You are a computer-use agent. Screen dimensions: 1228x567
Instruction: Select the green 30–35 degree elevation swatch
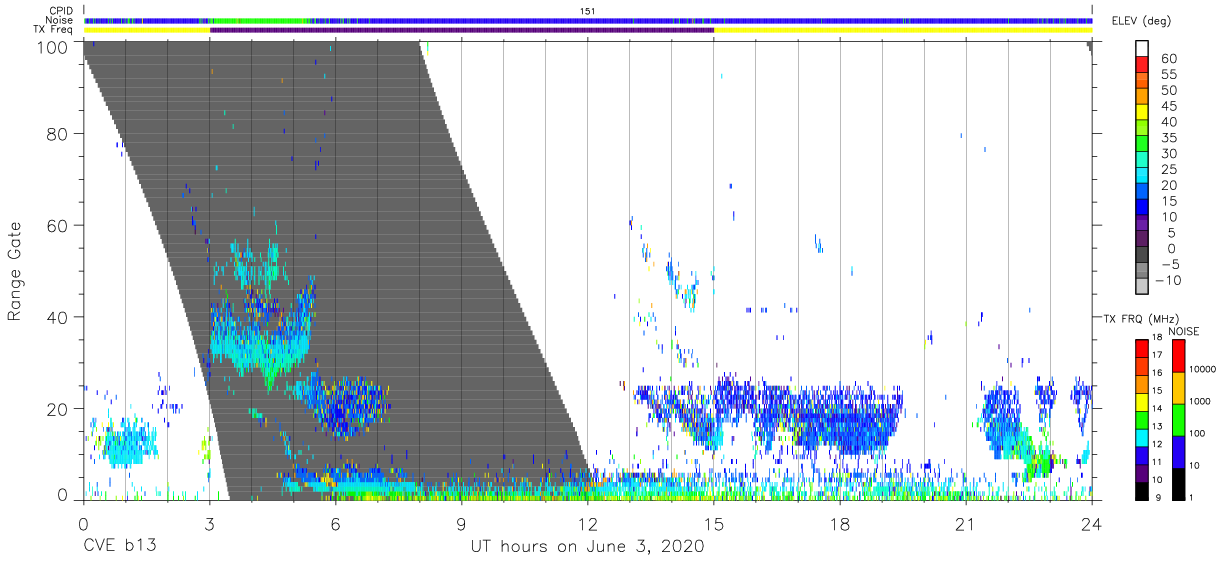[1143, 145]
